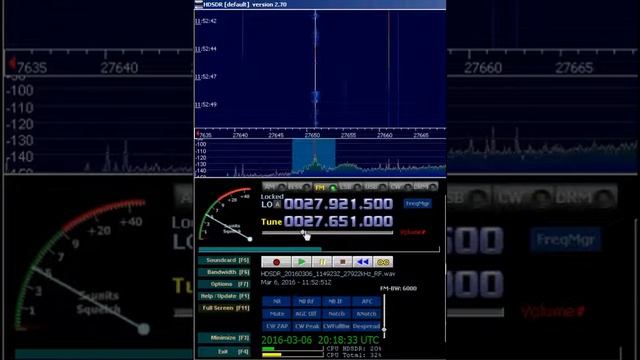Click the strong signal trace in the waterfall display
Screen dimensions: 640x360
point(315,69)
